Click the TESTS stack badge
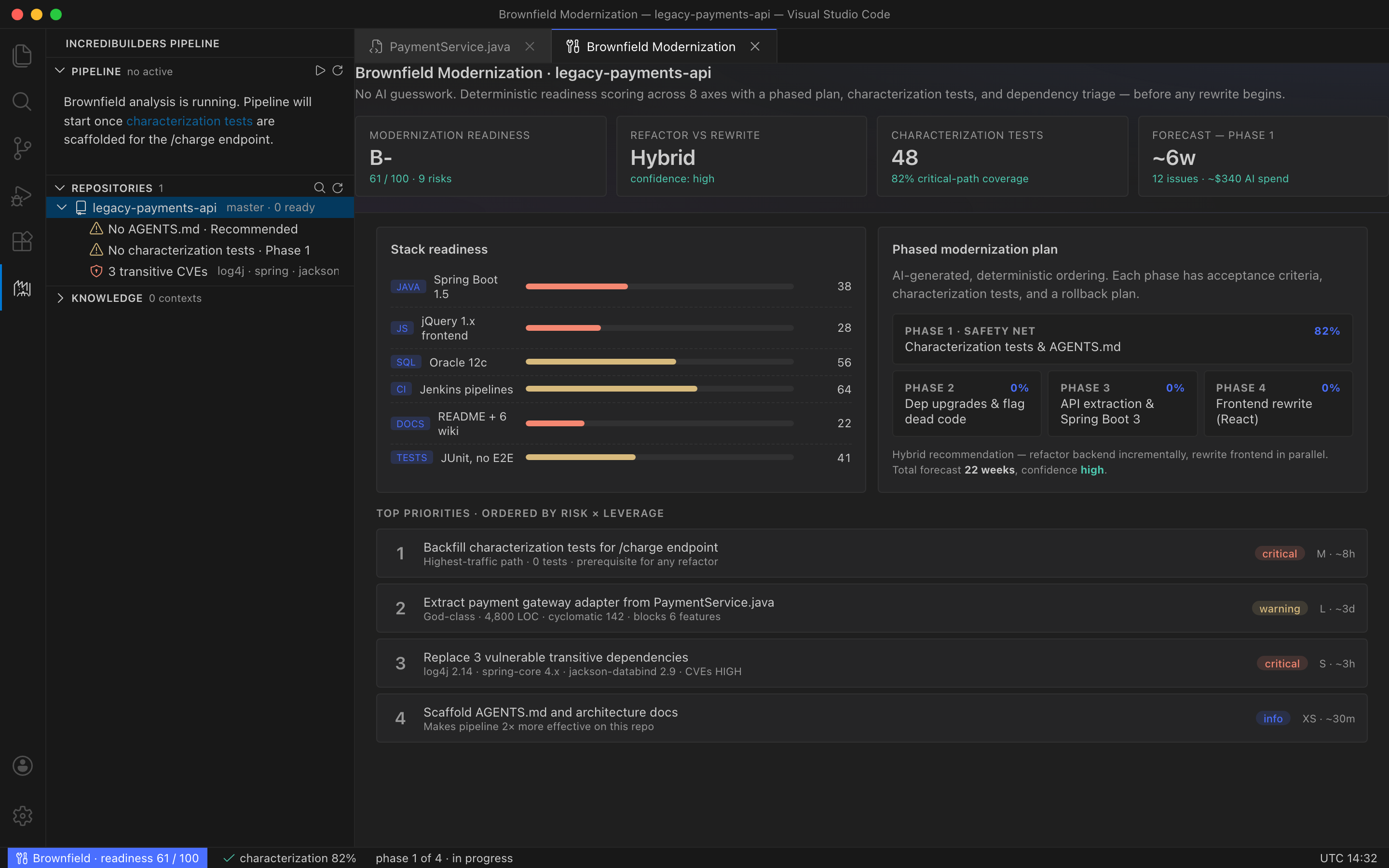Image resolution: width=1389 pixels, height=868 pixels. point(411,458)
